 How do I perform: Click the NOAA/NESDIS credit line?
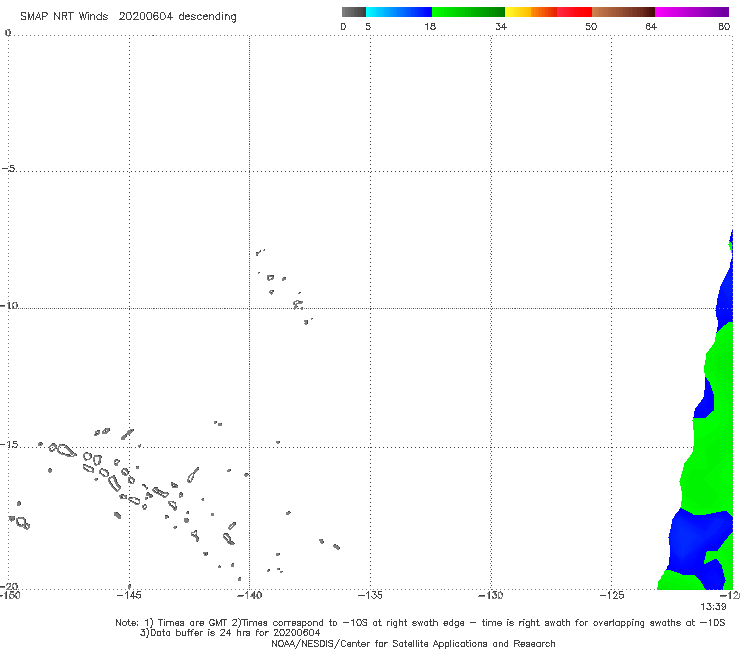pos(413,644)
